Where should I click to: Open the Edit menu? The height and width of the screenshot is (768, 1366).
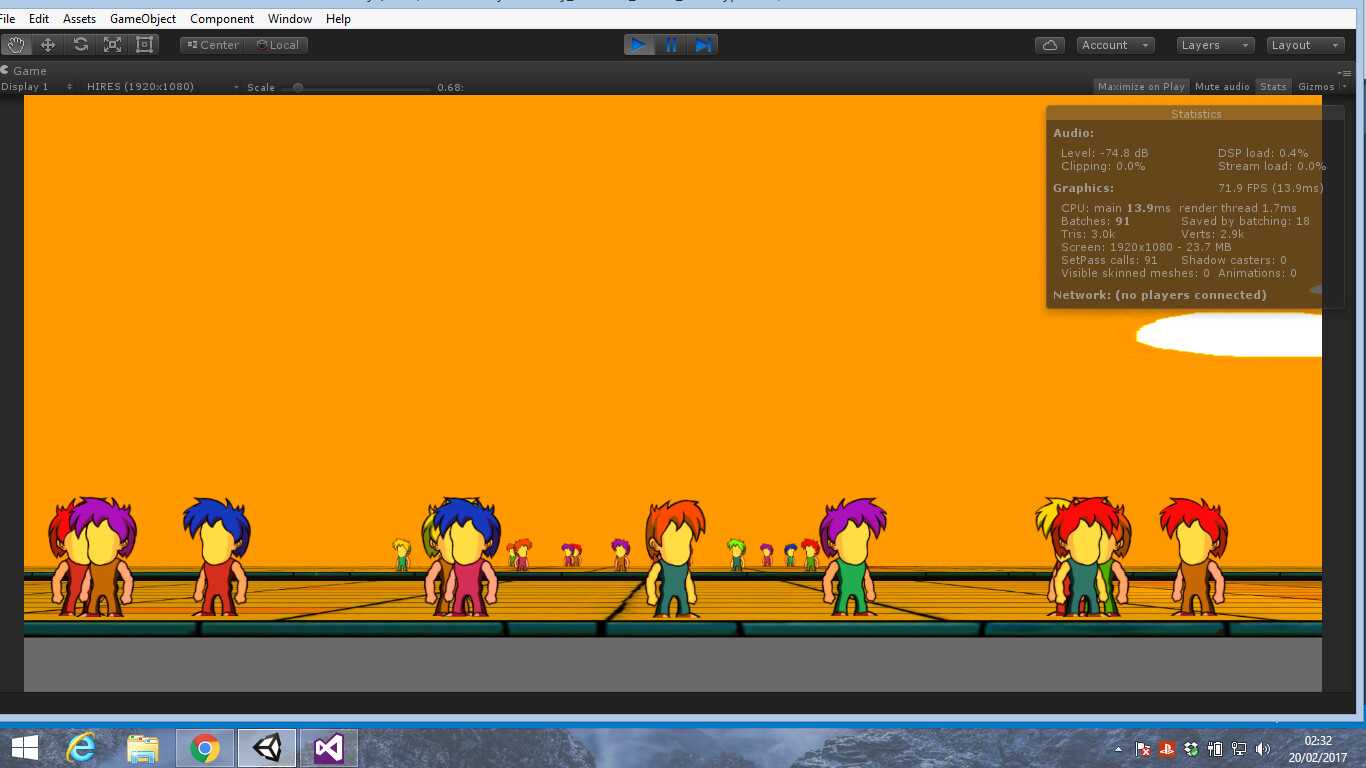coord(39,19)
